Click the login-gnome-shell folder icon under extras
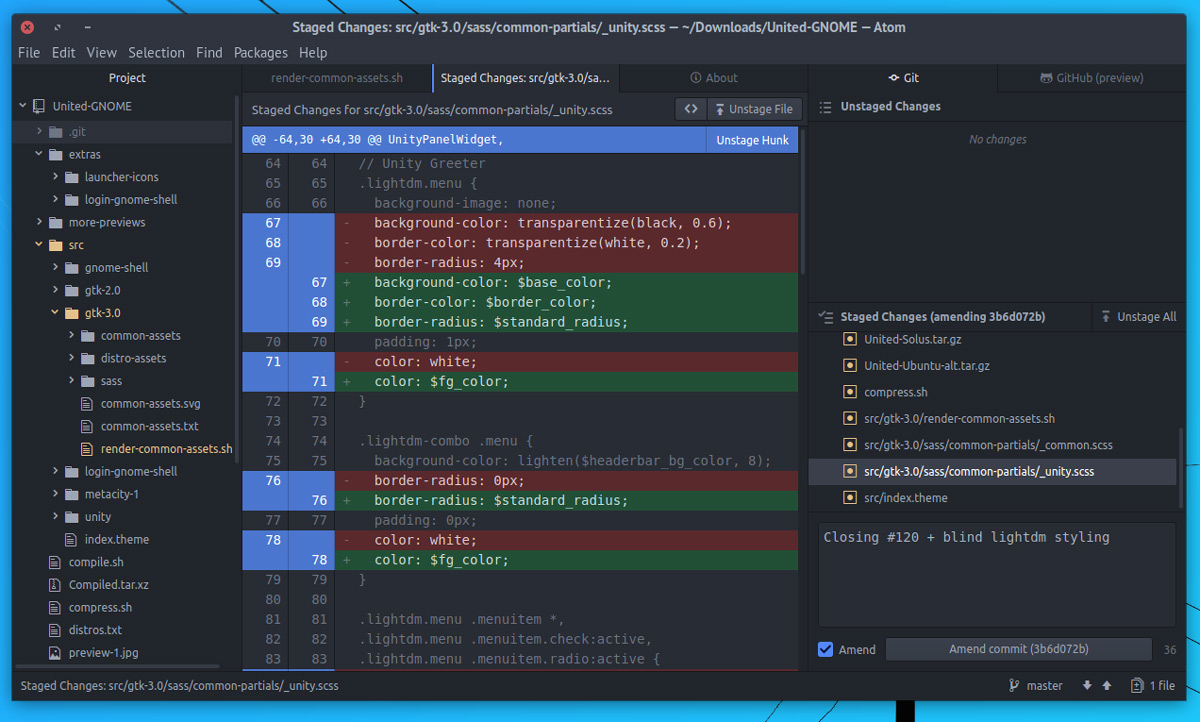Viewport: 1200px width, 722px height. [x=72, y=200]
